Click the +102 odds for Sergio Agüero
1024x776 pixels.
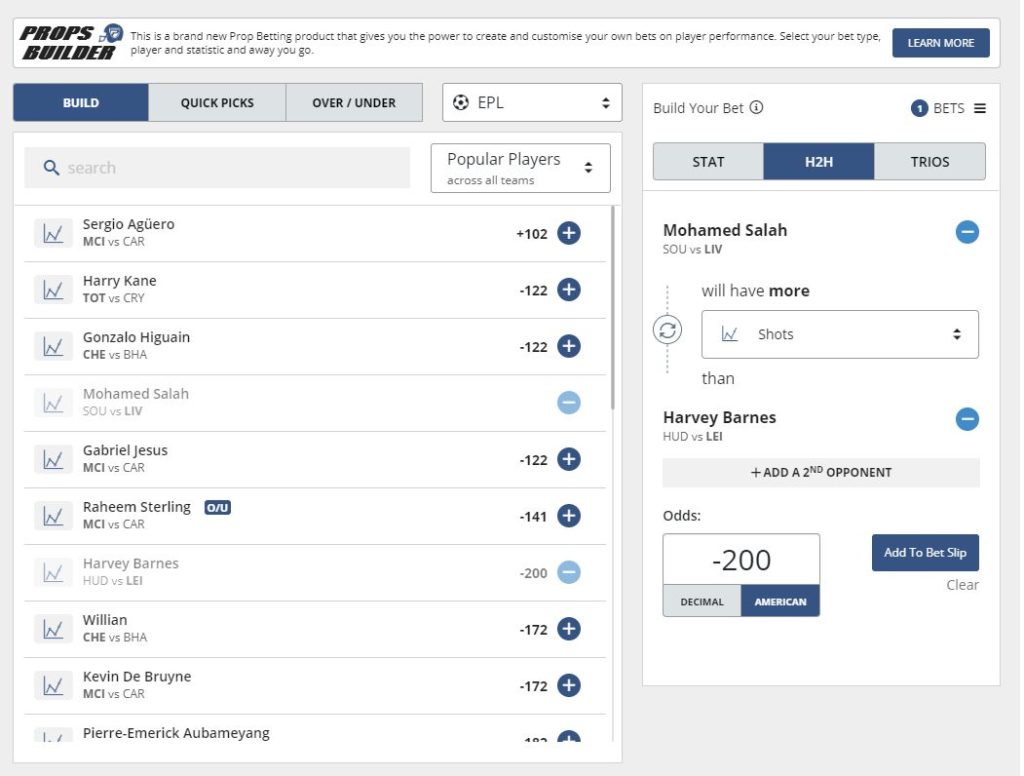click(x=532, y=234)
